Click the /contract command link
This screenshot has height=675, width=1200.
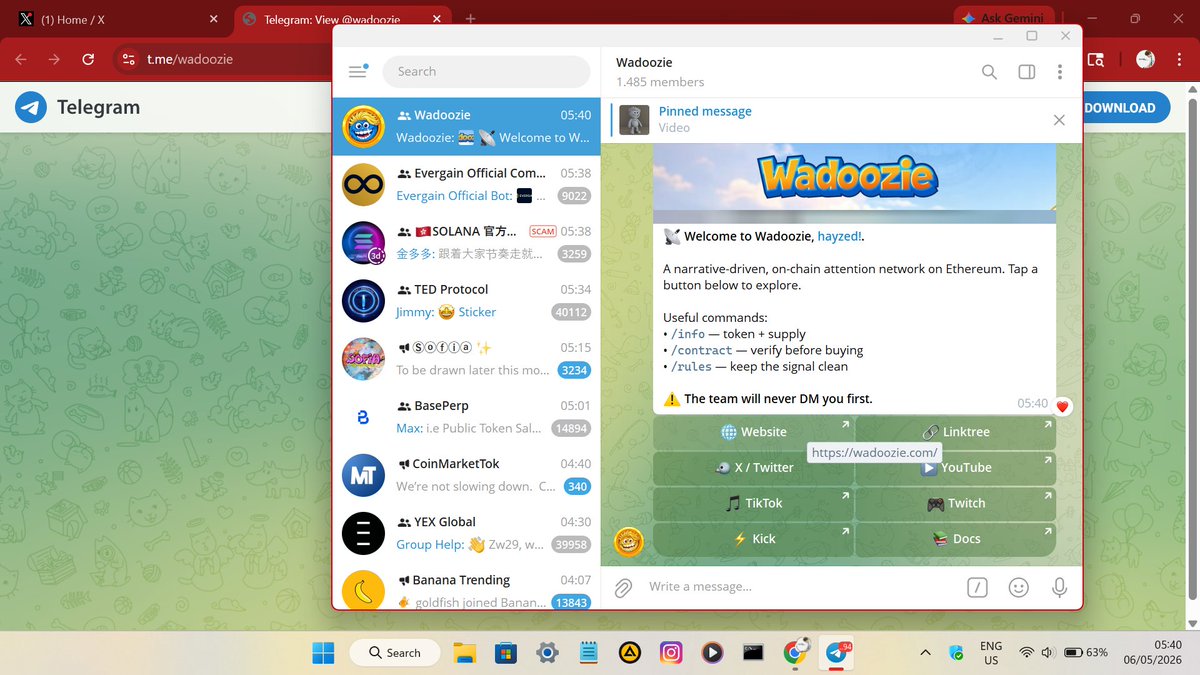702,350
